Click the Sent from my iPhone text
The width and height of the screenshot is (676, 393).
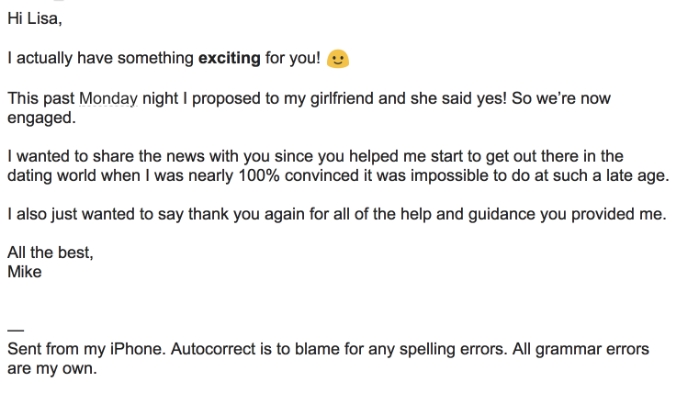tap(86, 349)
